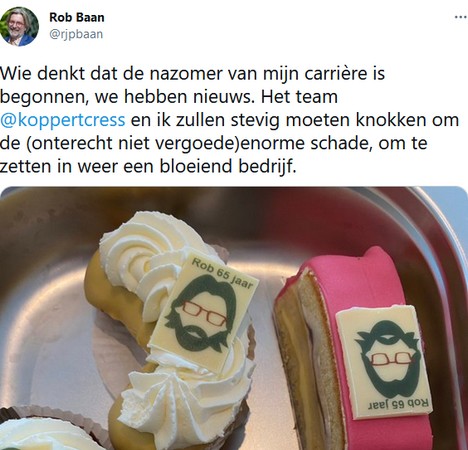Open Rob Baan's profile avatar picture
This screenshot has width=468, height=450.
pos(19,26)
